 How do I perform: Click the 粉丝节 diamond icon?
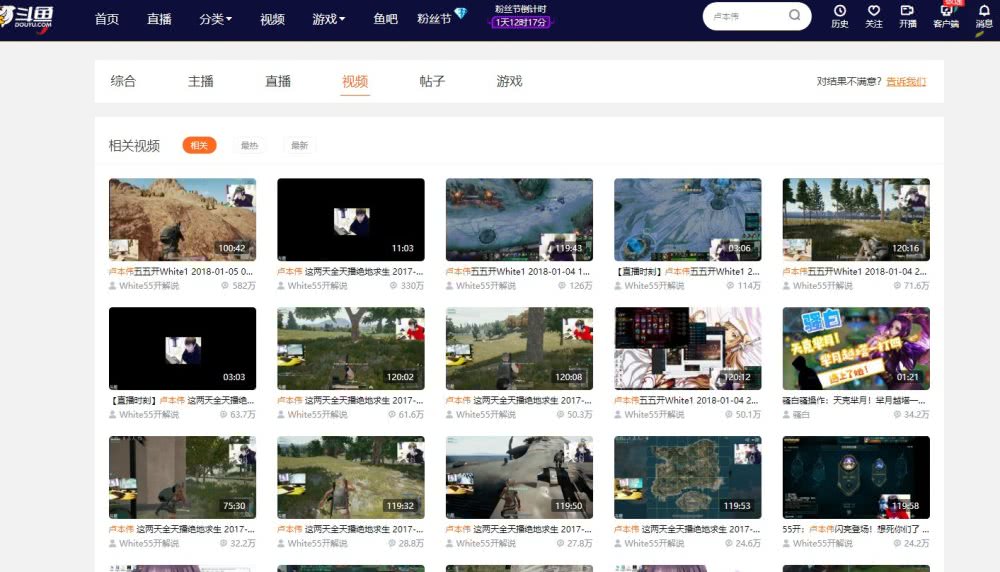pyautogui.click(x=460, y=14)
